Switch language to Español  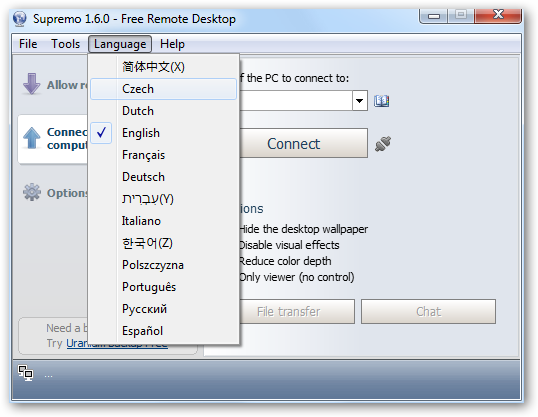click(163, 331)
